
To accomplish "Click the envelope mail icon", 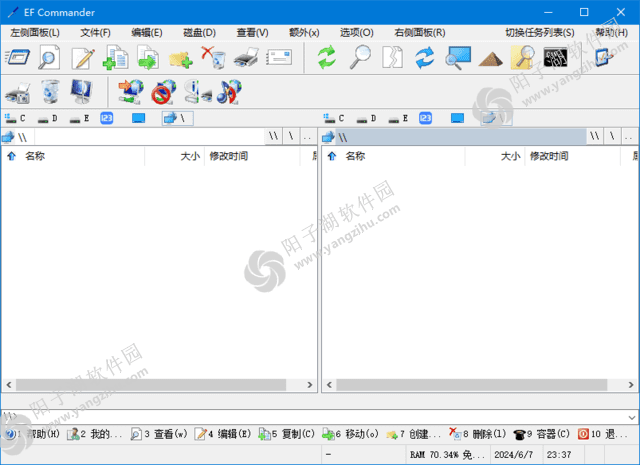I will tap(279, 57).
